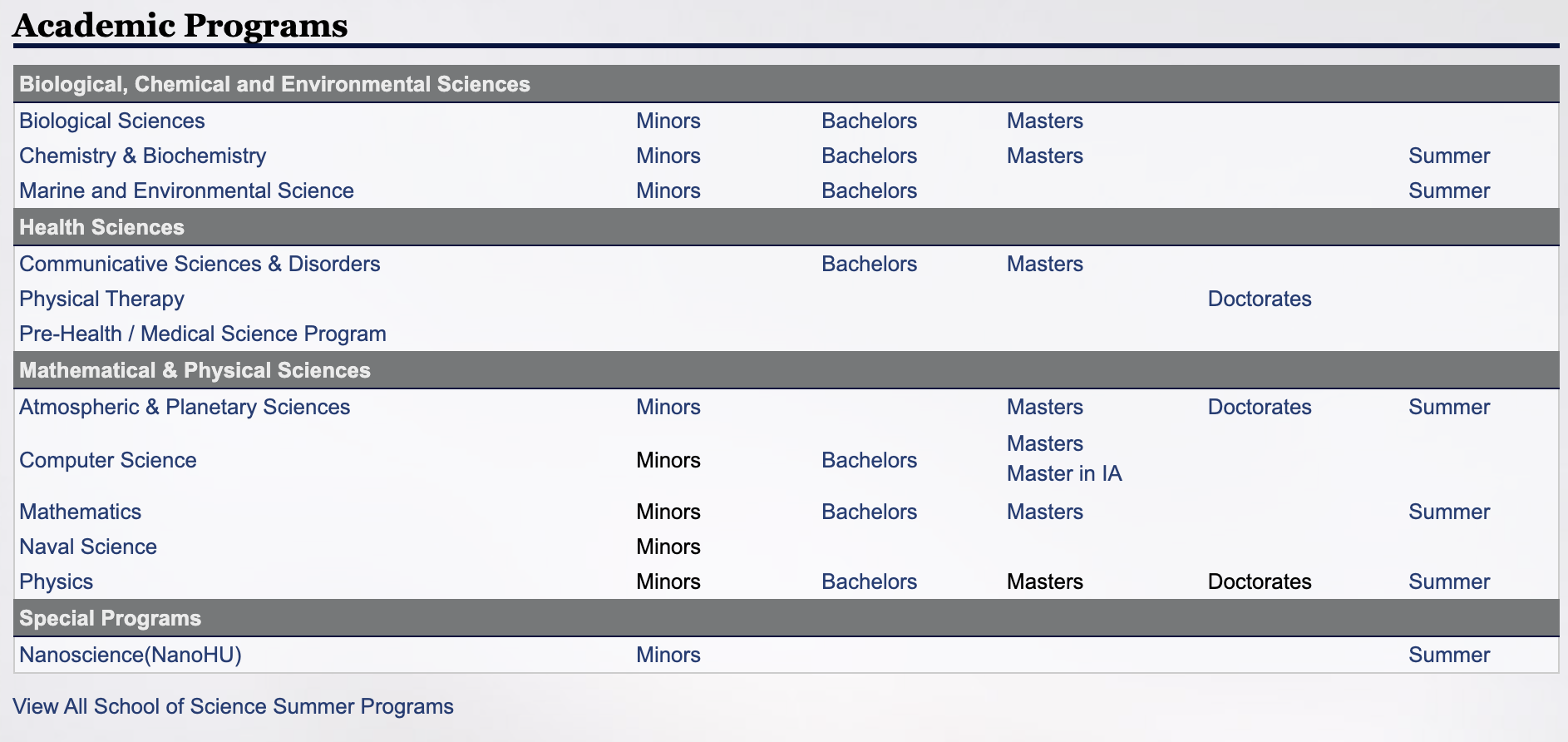Open Atmospheric & Planetary Sciences link
This screenshot has width=1568, height=742.
coord(185,407)
